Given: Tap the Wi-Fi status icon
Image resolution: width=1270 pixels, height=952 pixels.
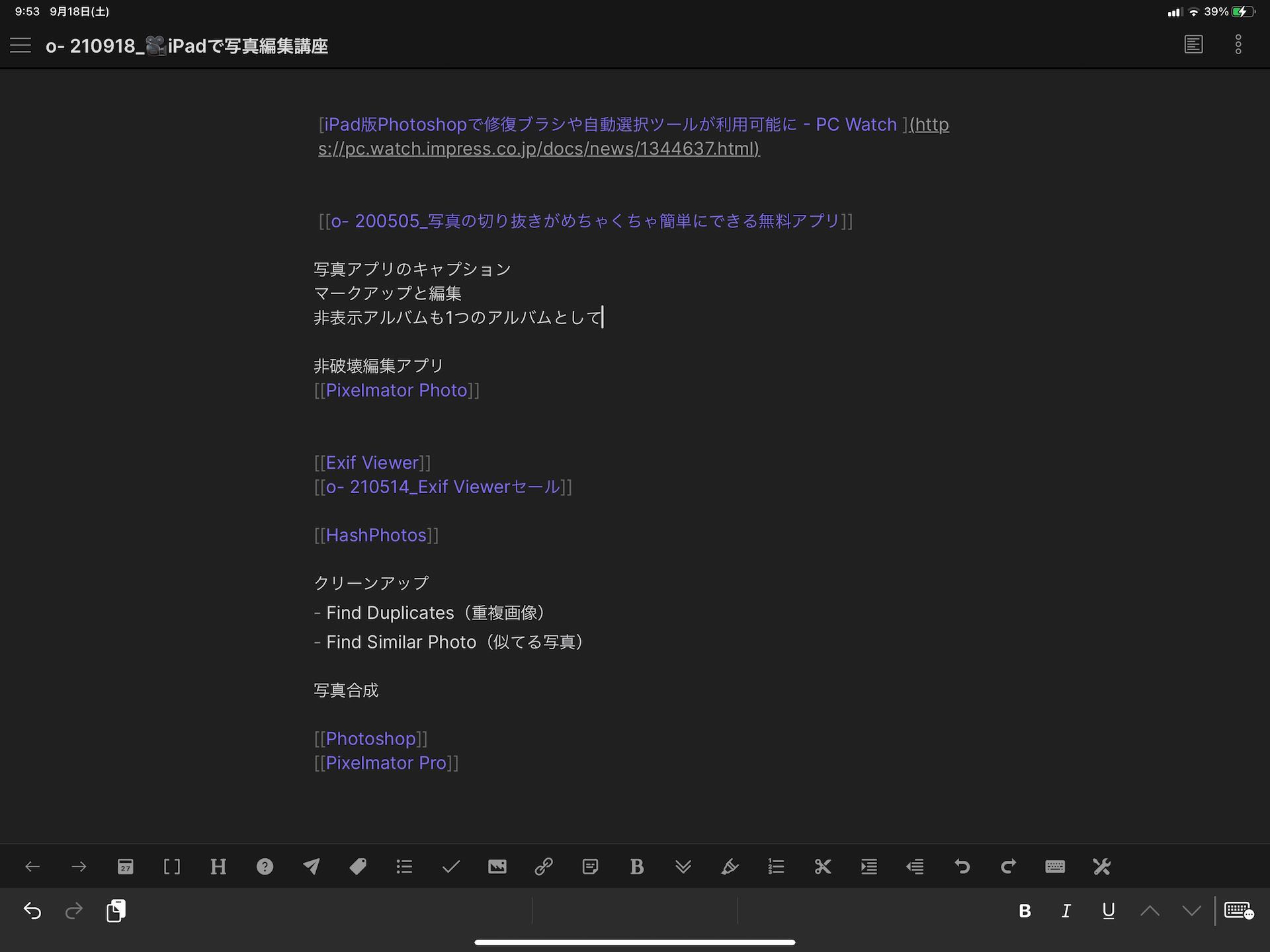Looking at the screenshot, I should point(1193,12).
